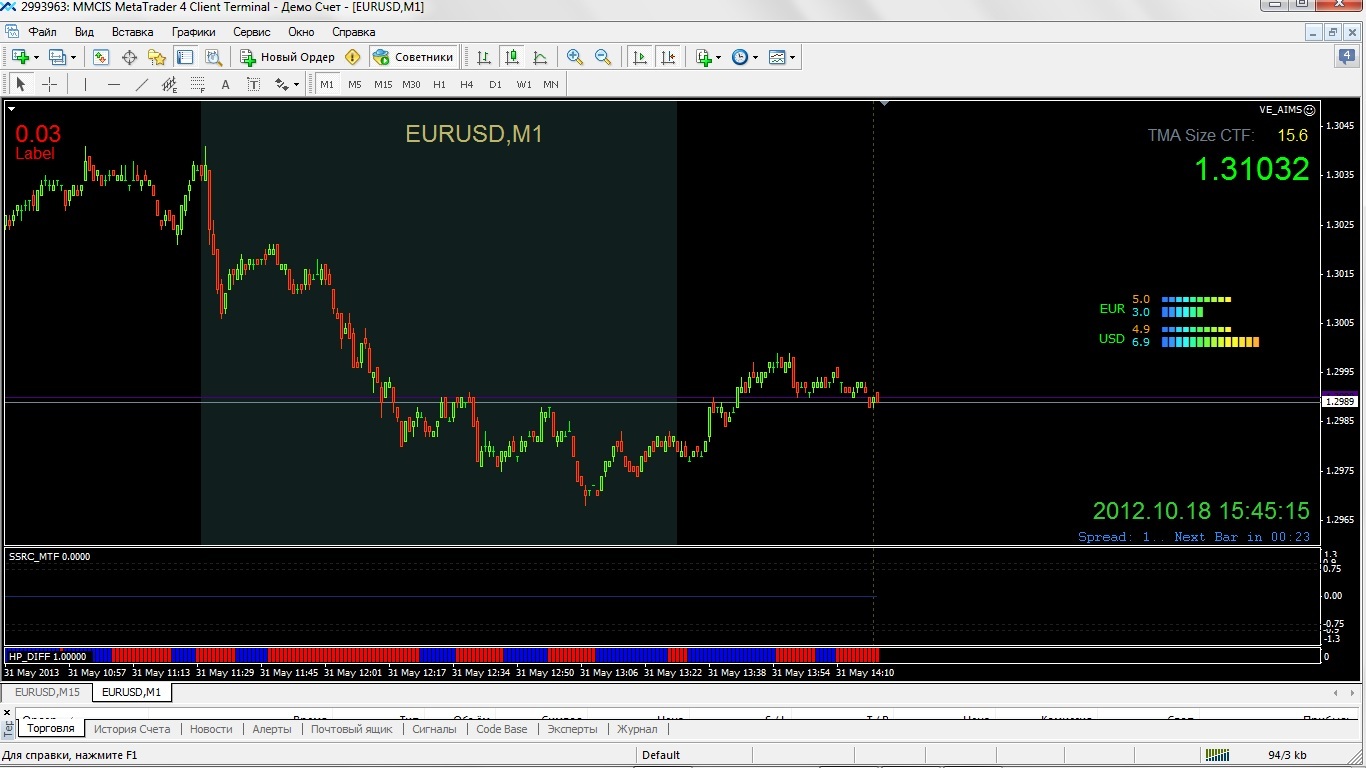Viewport: 1366px width, 768px height.
Task: Open the Журнал terminal tab
Action: [637, 729]
